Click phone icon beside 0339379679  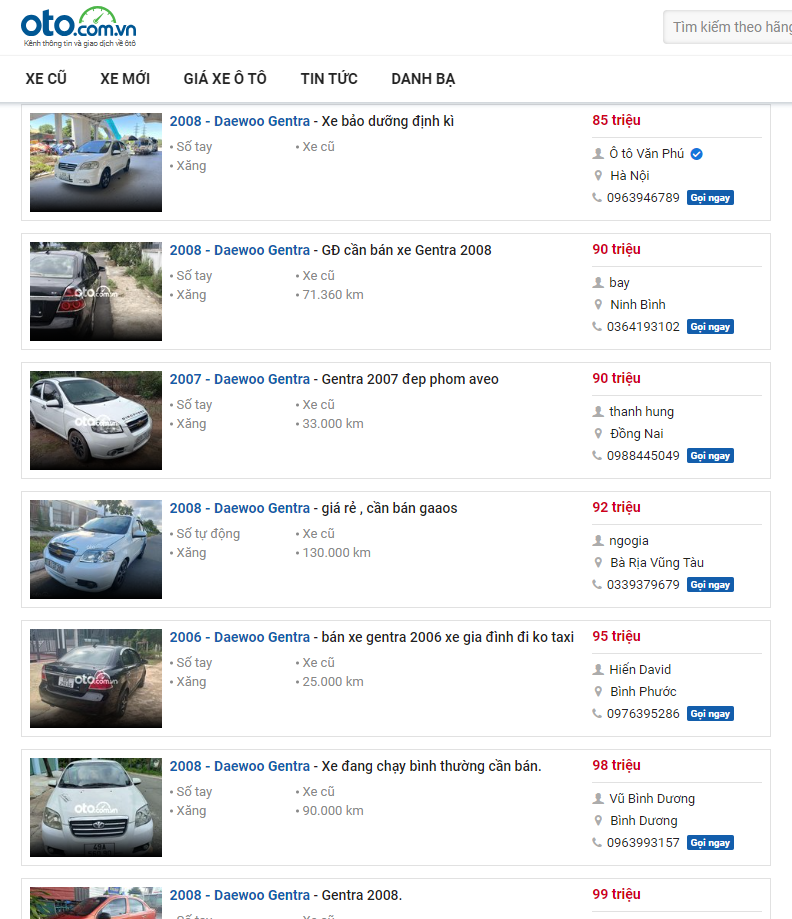[x=597, y=584]
